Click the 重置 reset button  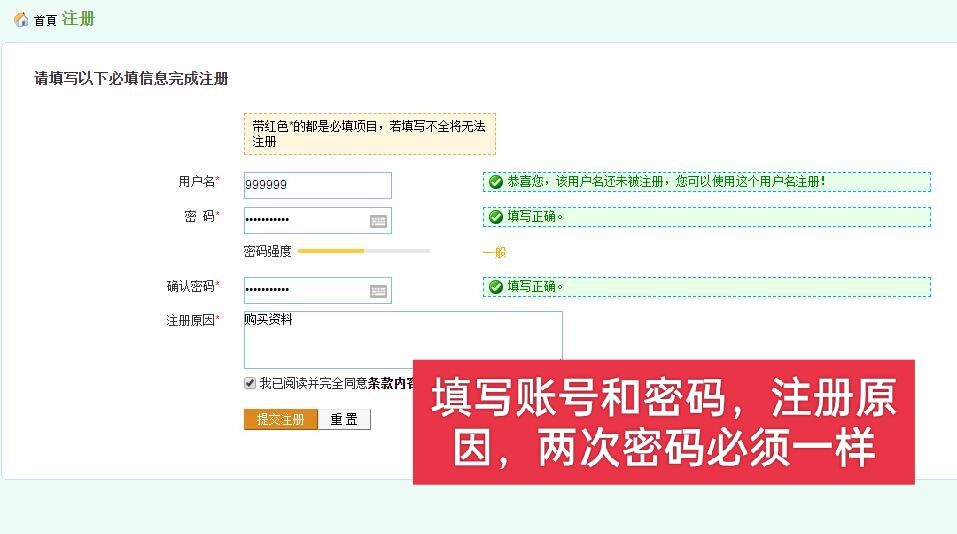coord(344,419)
